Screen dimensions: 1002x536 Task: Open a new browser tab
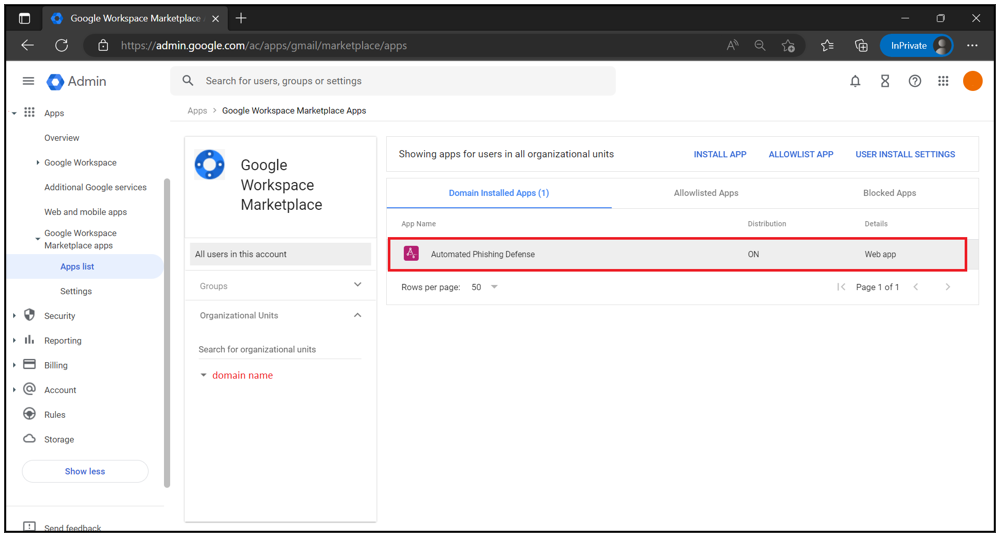tap(241, 19)
